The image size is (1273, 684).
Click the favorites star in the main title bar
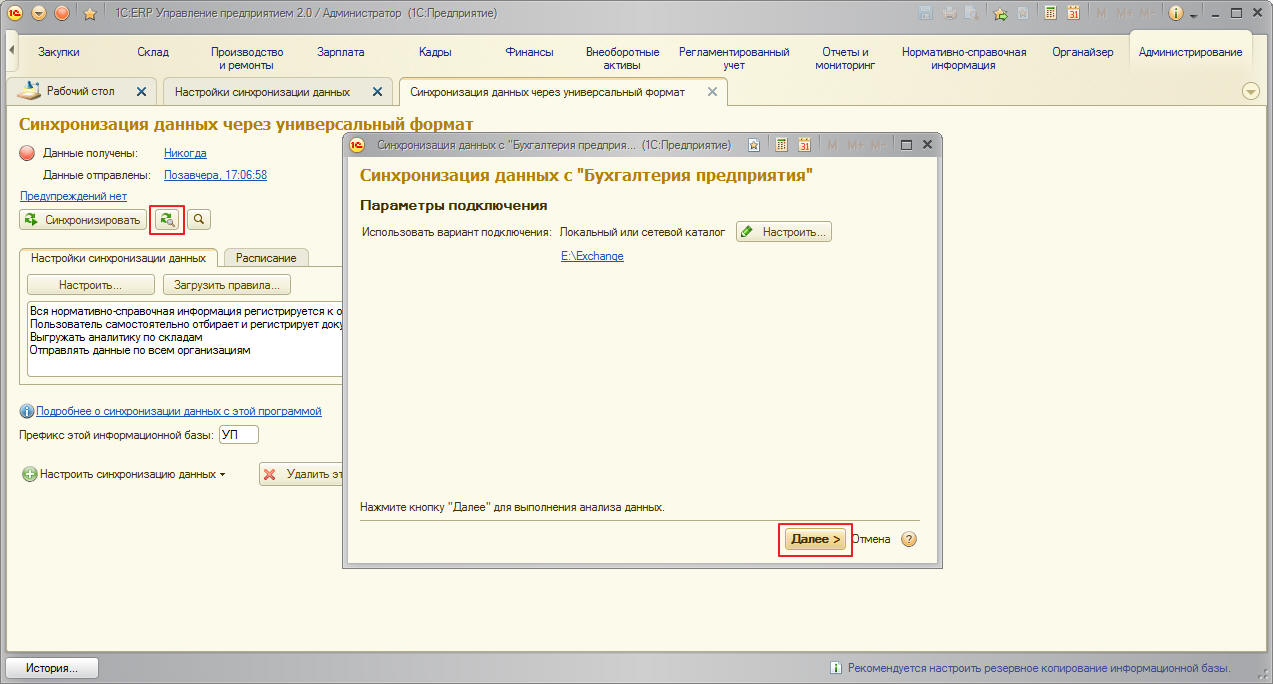click(x=90, y=13)
